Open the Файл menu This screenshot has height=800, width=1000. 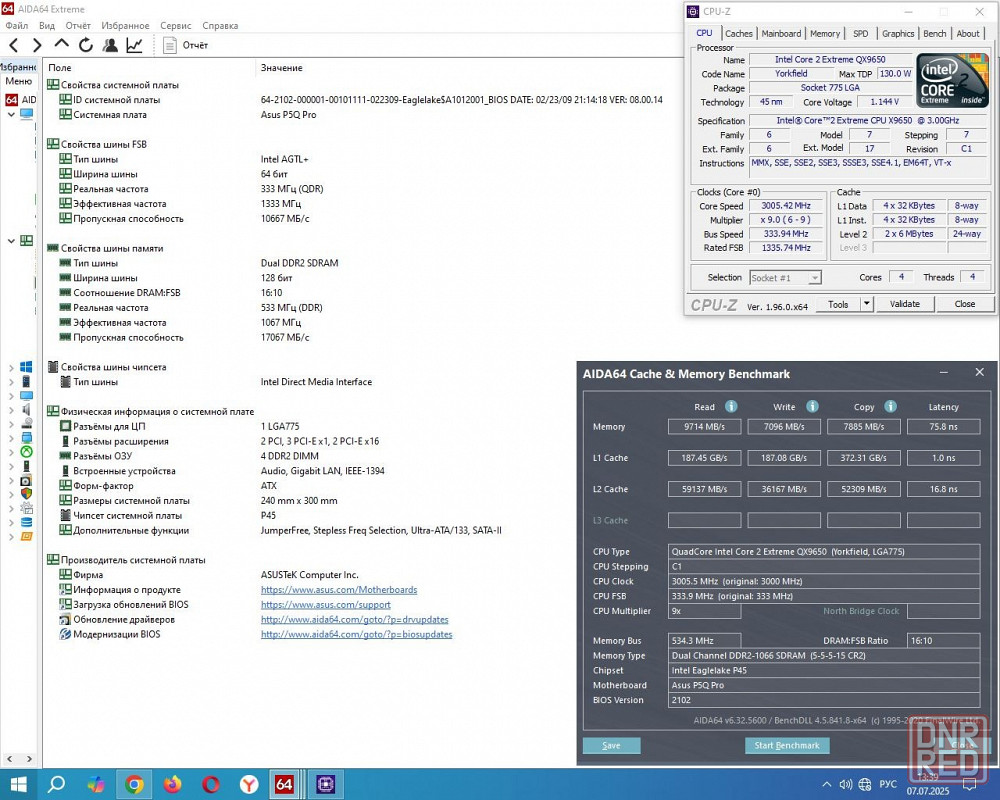[17, 26]
